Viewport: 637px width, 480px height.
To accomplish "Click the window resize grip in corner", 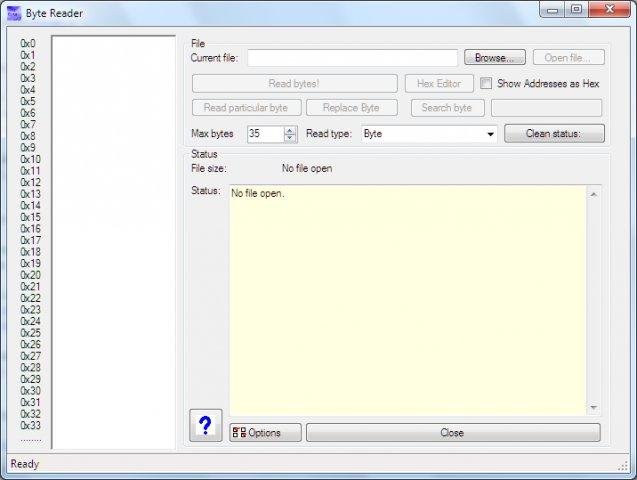I will tap(623, 467).
